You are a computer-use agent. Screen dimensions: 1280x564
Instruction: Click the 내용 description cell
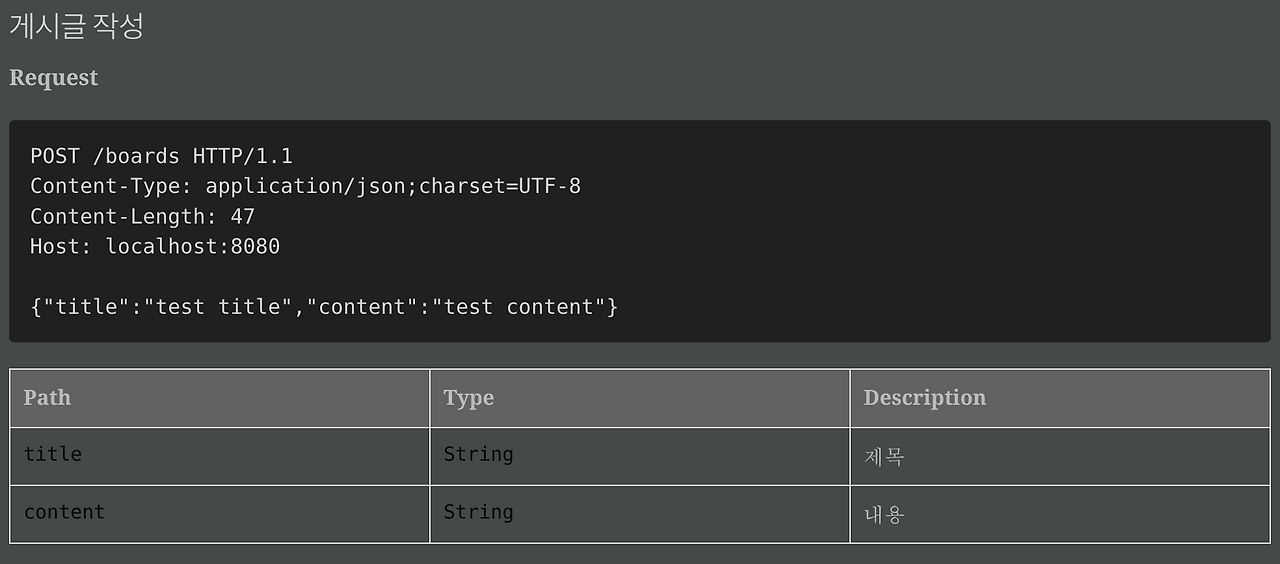[x=884, y=515]
